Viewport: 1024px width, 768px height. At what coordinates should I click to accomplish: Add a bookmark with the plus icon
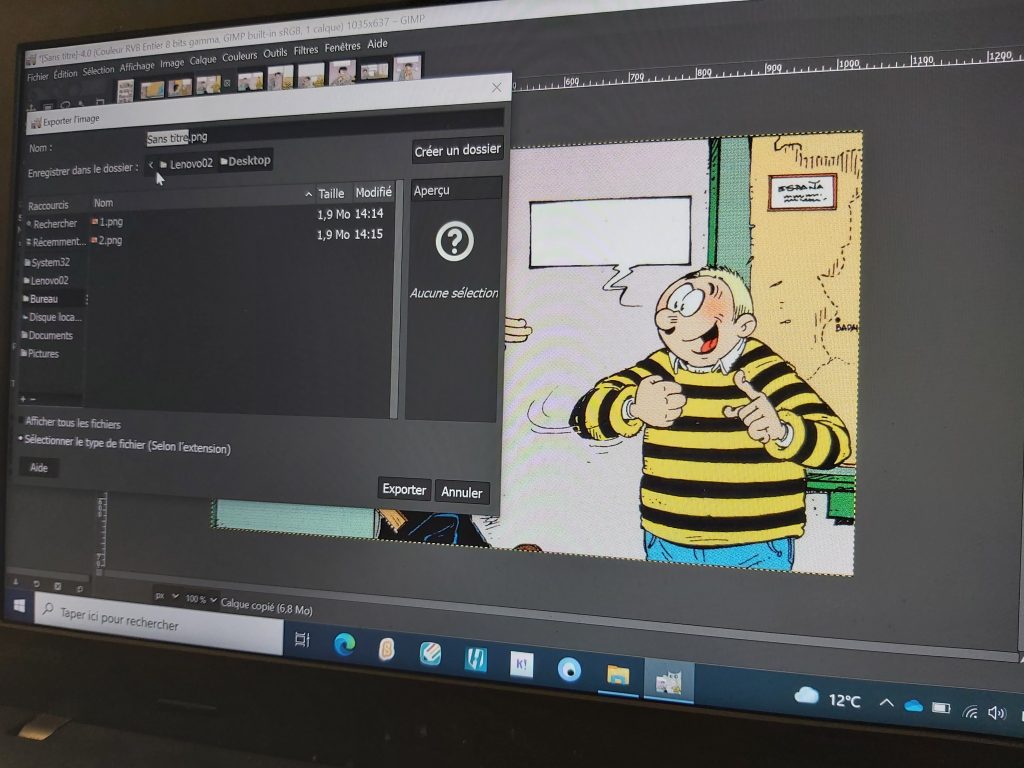23,398
